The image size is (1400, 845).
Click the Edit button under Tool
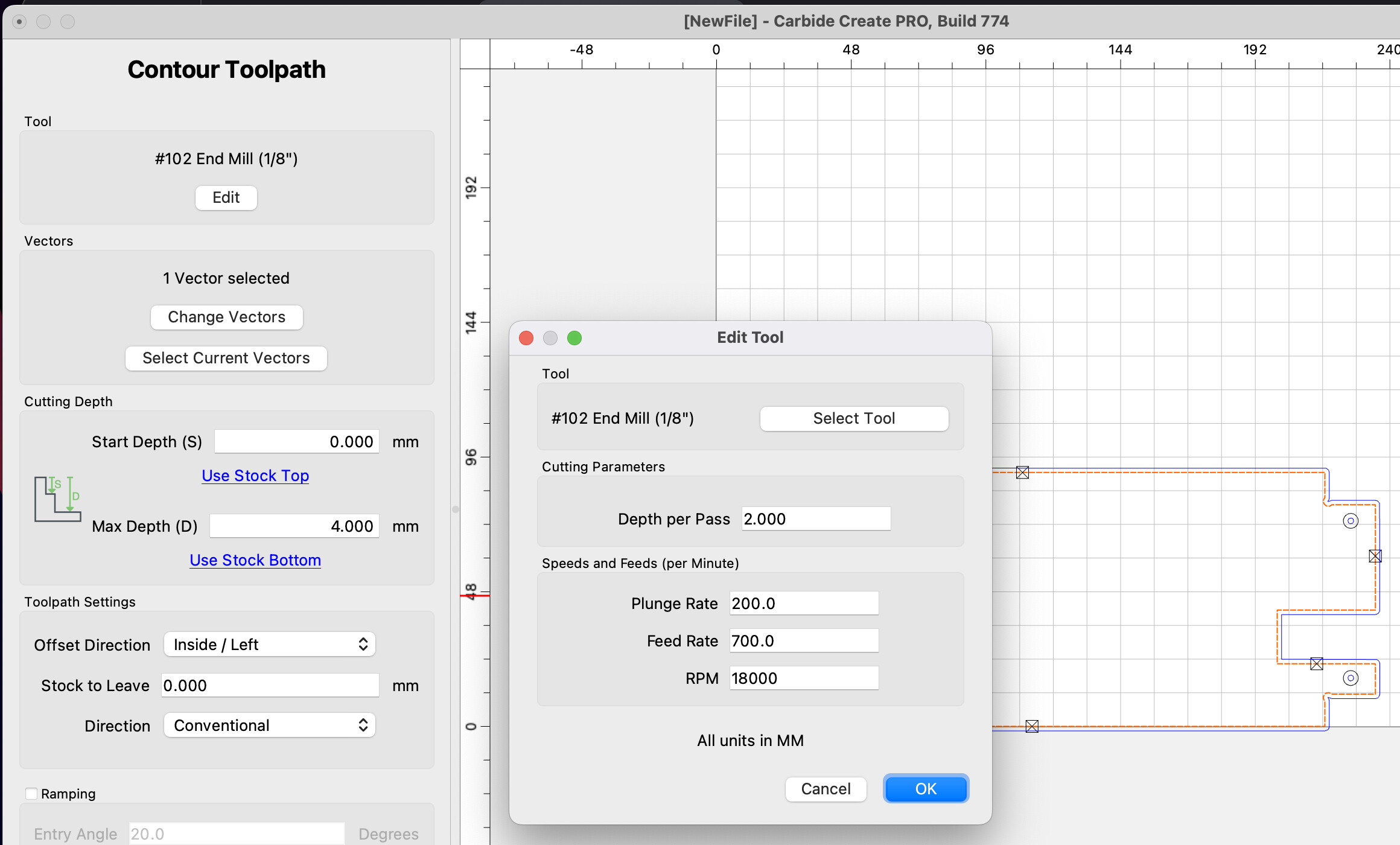click(226, 197)
